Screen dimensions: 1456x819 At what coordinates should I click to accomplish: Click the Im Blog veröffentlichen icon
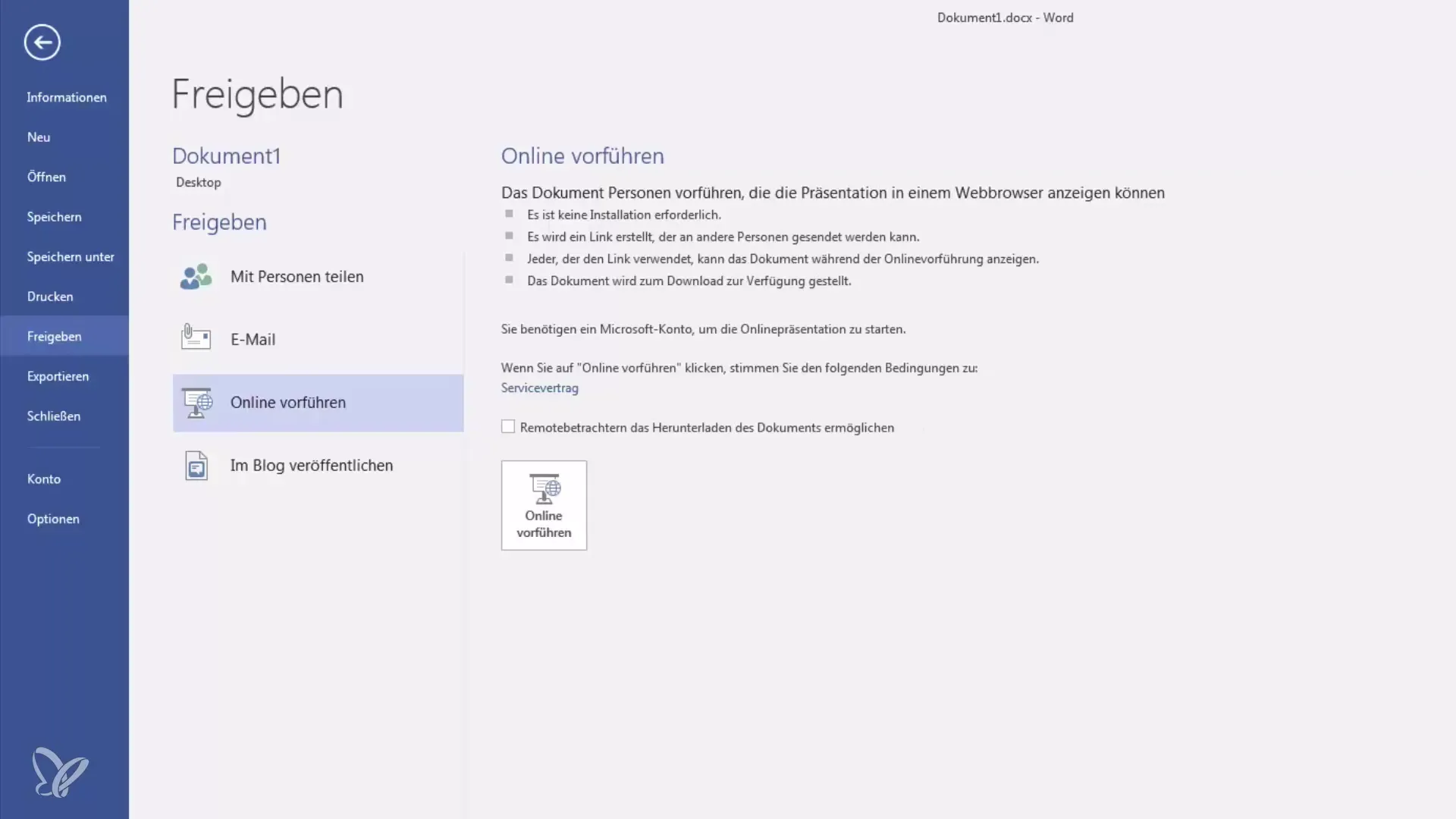(x=196, y=466)
